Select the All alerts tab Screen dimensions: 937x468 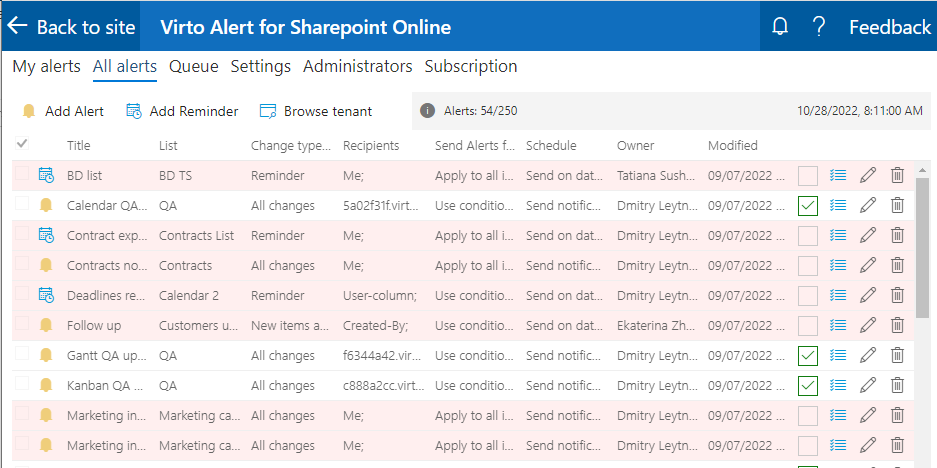click(x=125, y=66)
